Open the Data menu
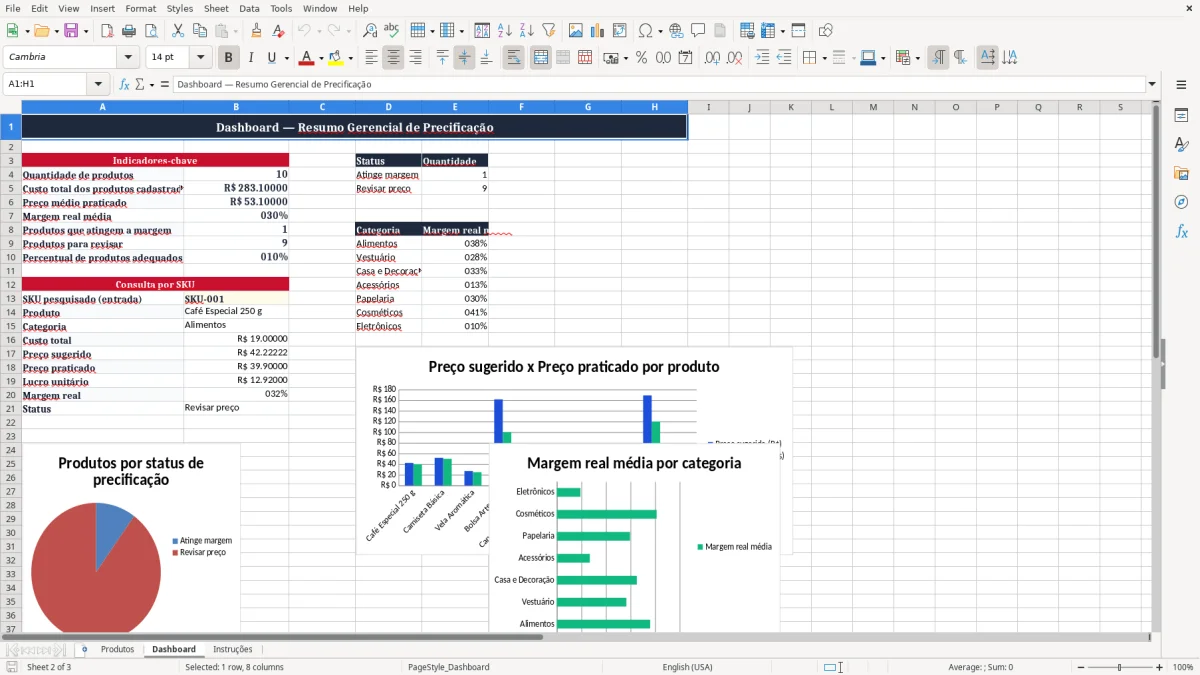 (x=249, y=8)
